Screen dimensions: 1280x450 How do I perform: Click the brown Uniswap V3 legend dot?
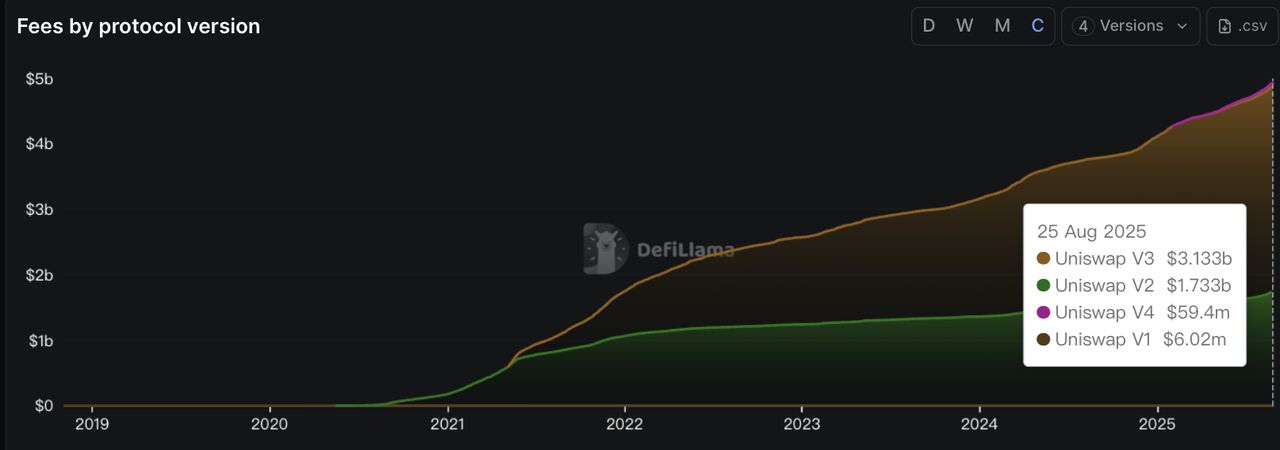[x=1044, y=259]
